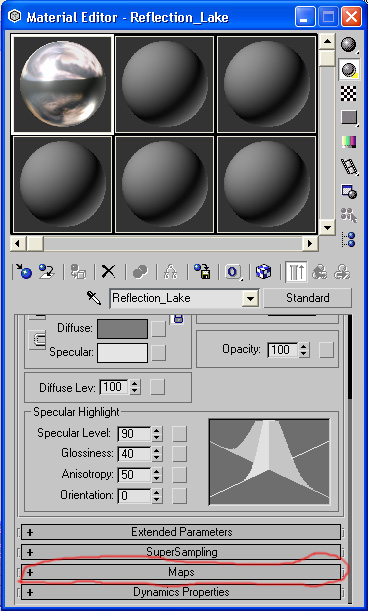
Task: Toggle the checkered Background pattern
Action: pos(349,94)
